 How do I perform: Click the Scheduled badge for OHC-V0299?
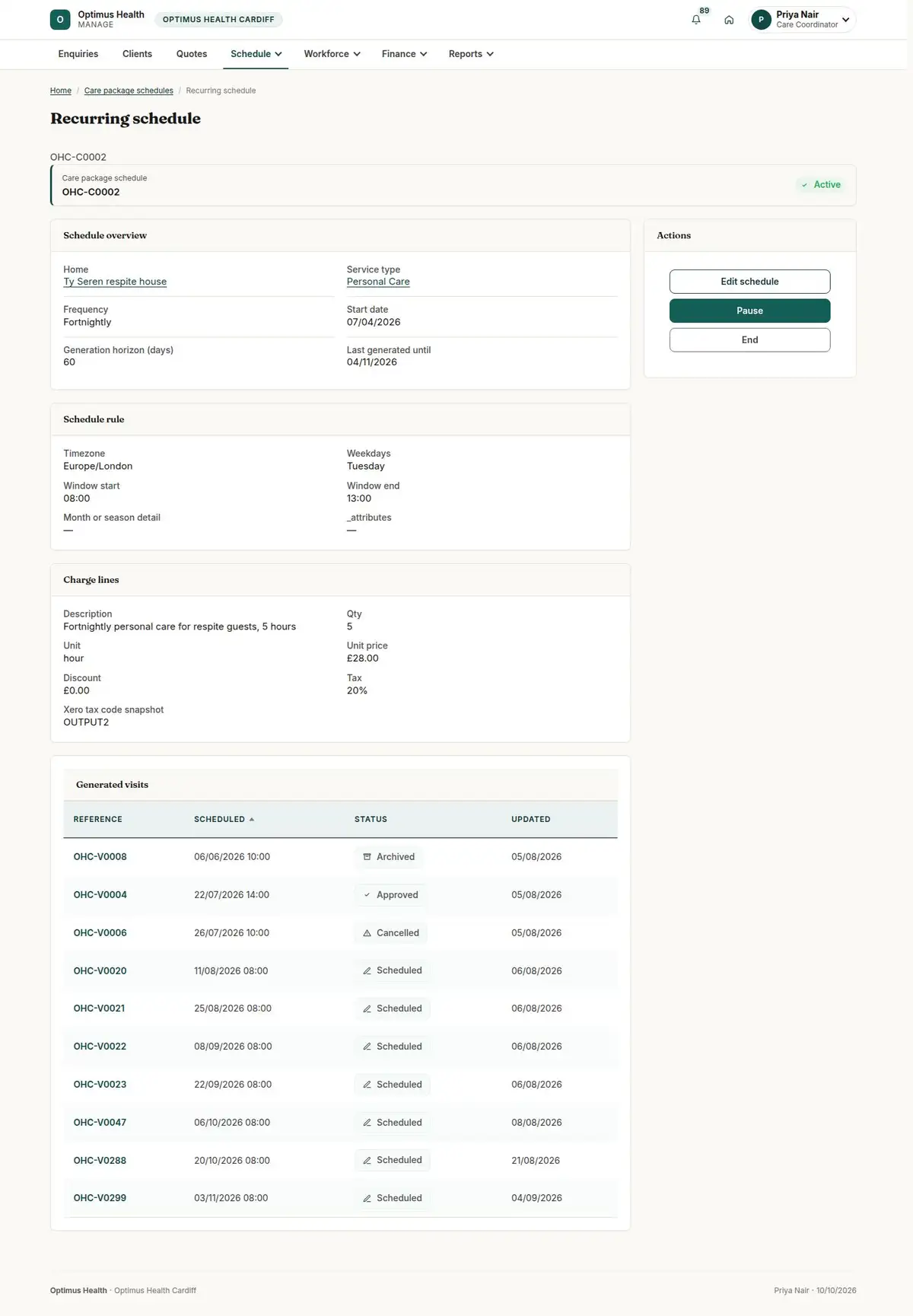pyautogui.click(x=393, y=1198)
